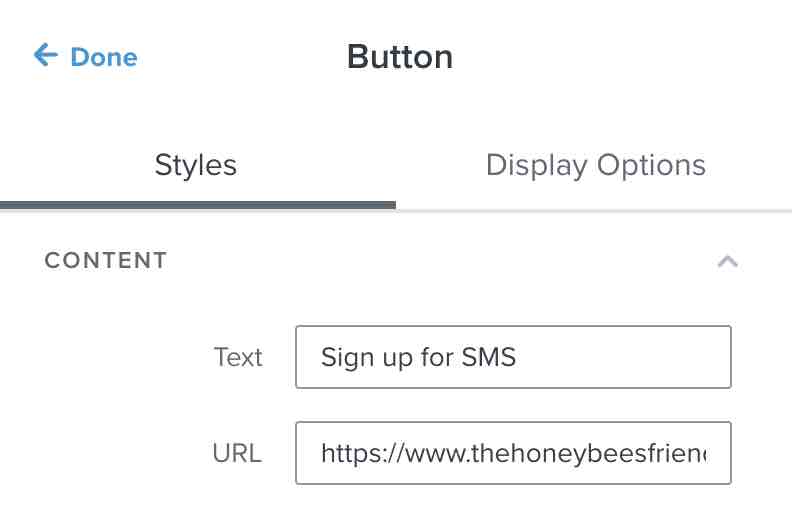
Task: Click the CONTENT section header
Action: pos(106,261)
